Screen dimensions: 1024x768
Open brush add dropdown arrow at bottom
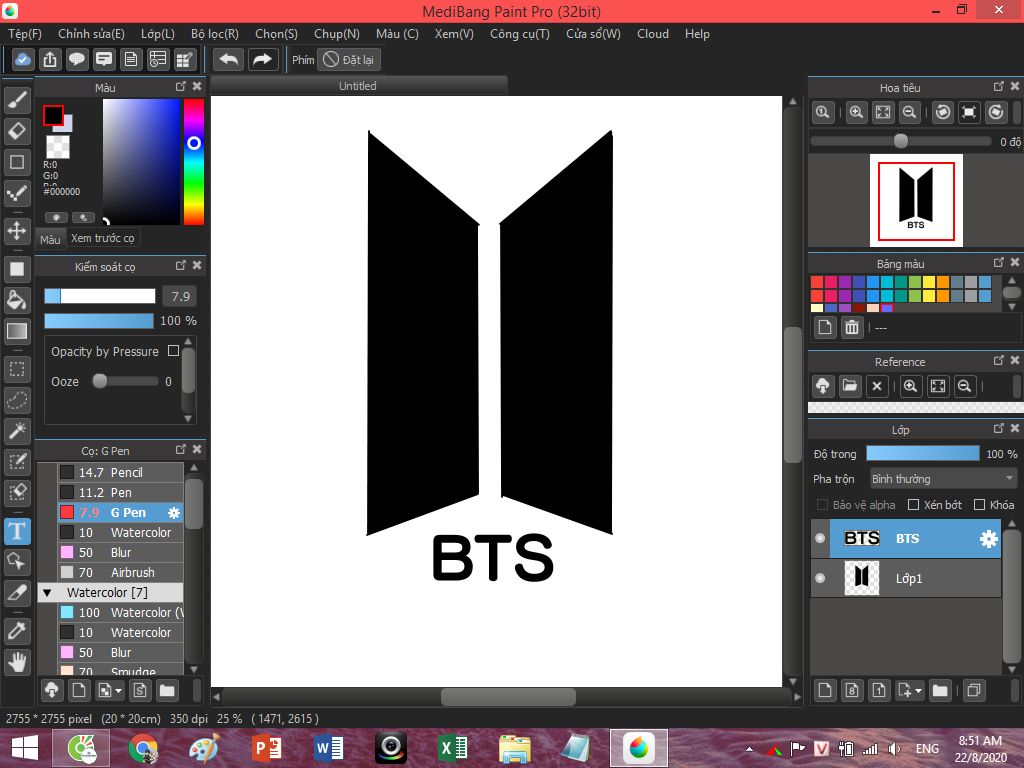[118, 690]
